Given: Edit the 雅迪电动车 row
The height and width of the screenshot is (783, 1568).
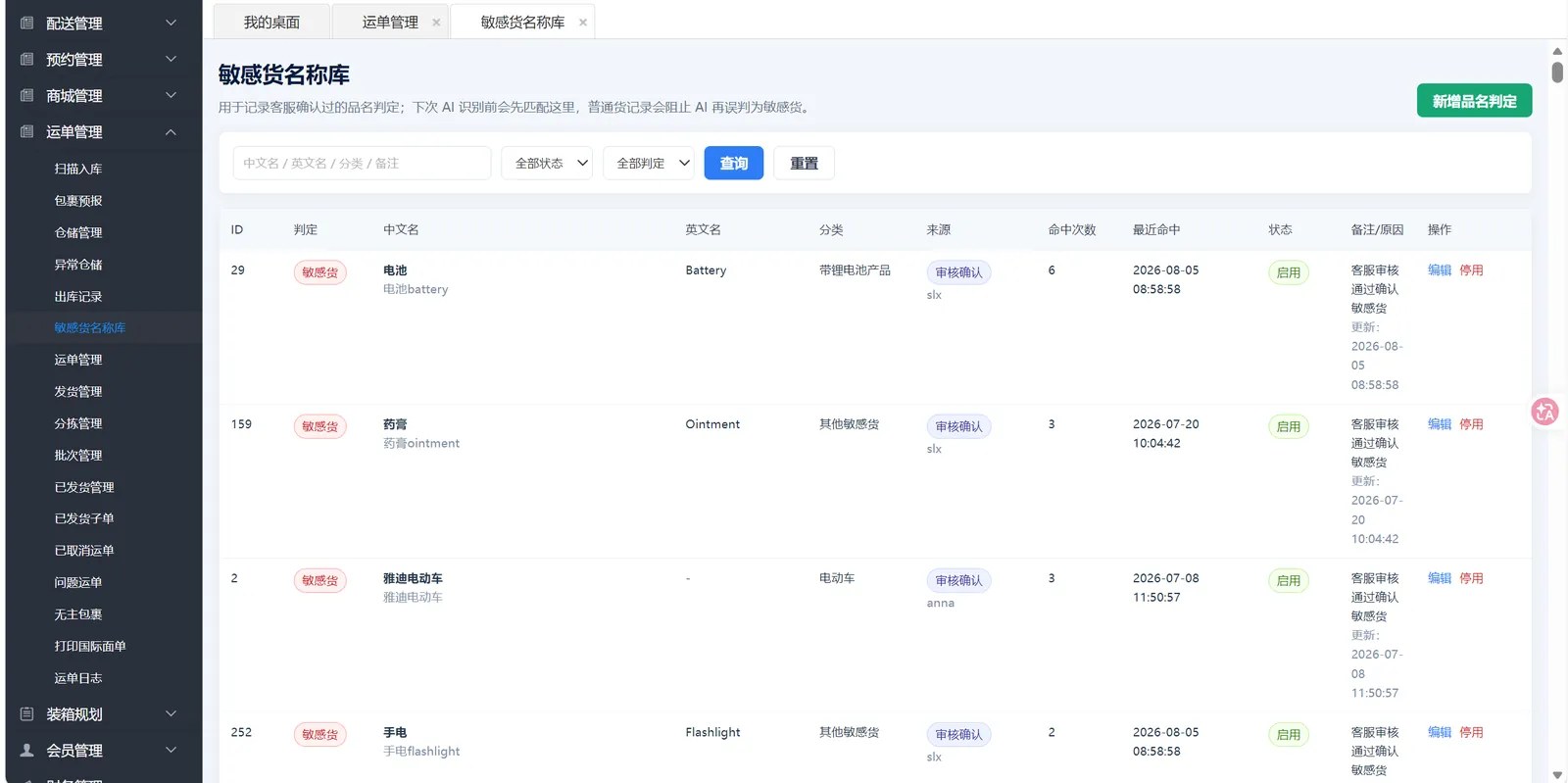Looking at the screenshot, I should click(x=1440, y=578).
